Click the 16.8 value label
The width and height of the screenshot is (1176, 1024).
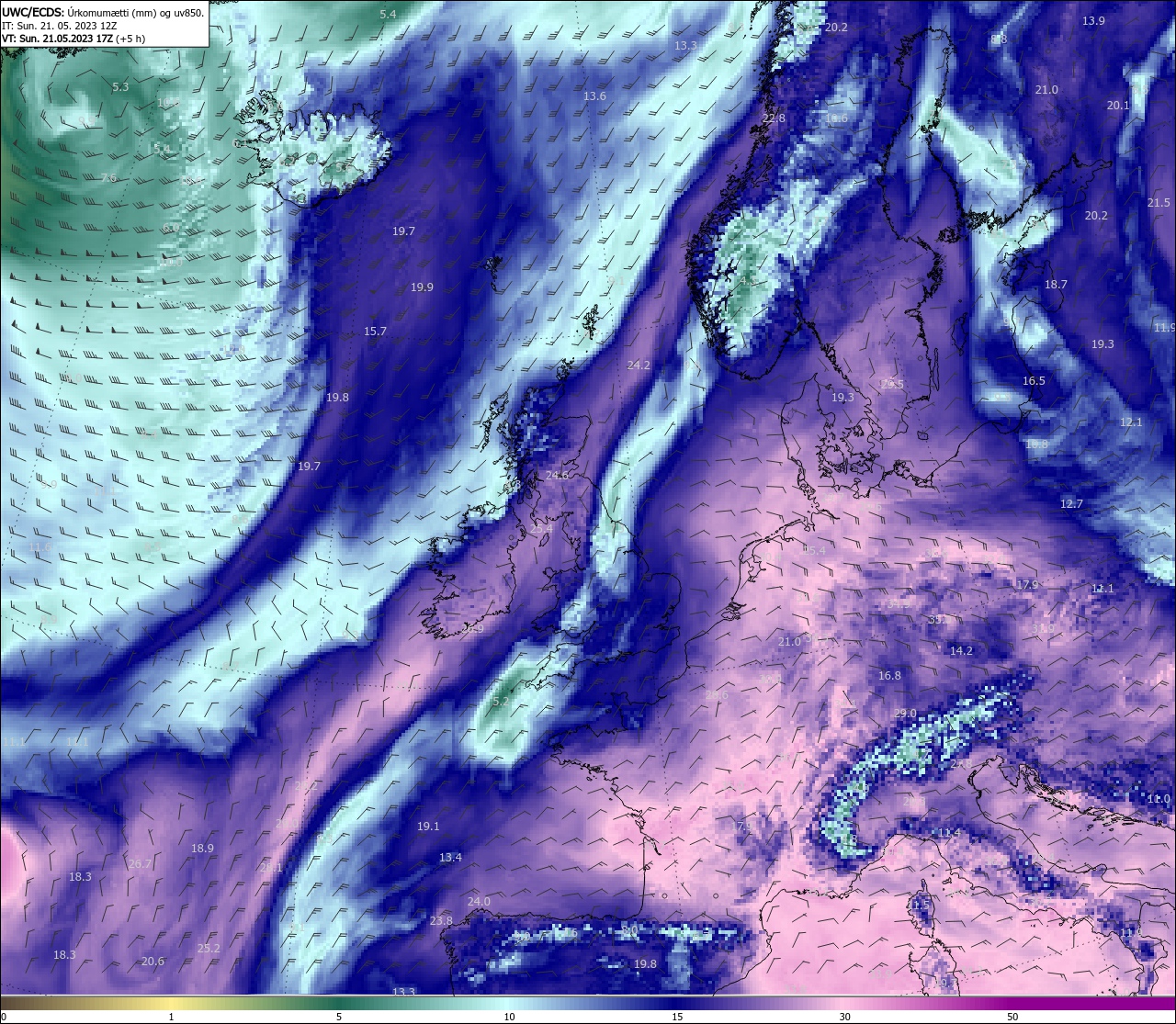[889, 676]
